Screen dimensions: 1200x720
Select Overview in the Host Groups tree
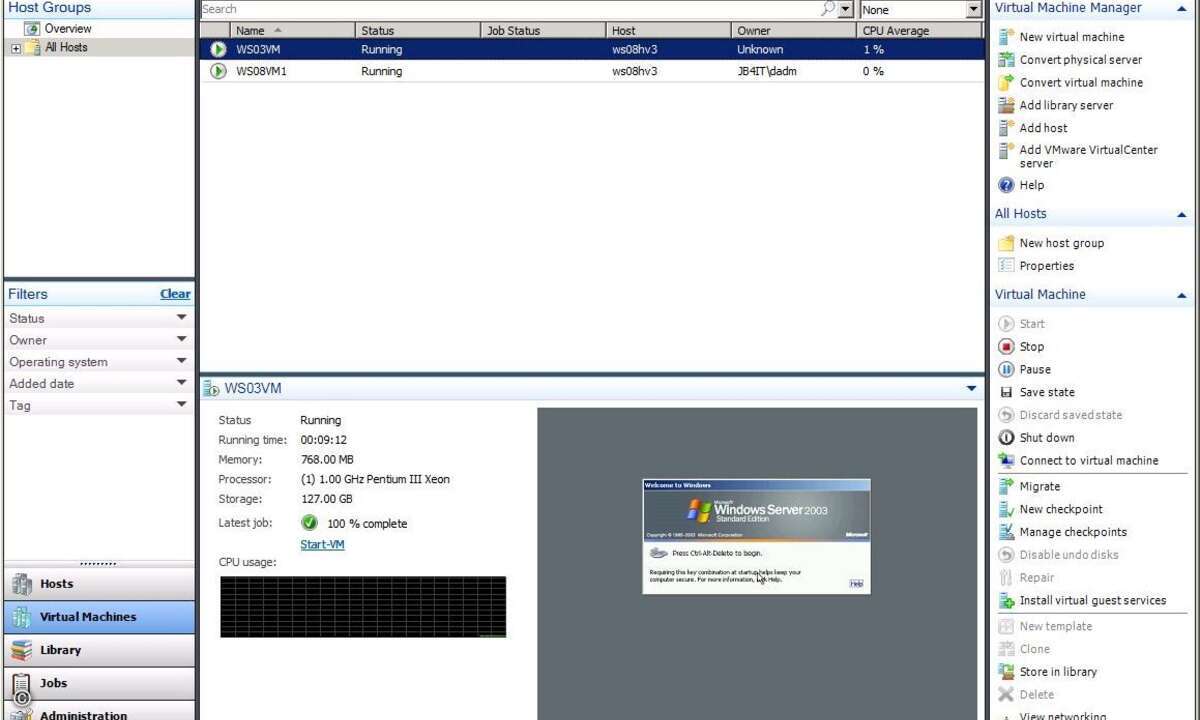tap(68, 29)
